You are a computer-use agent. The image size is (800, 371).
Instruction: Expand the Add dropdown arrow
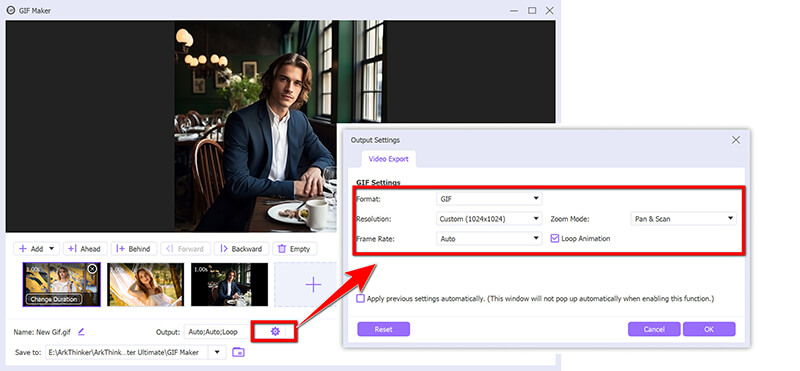tap(51, 249)
